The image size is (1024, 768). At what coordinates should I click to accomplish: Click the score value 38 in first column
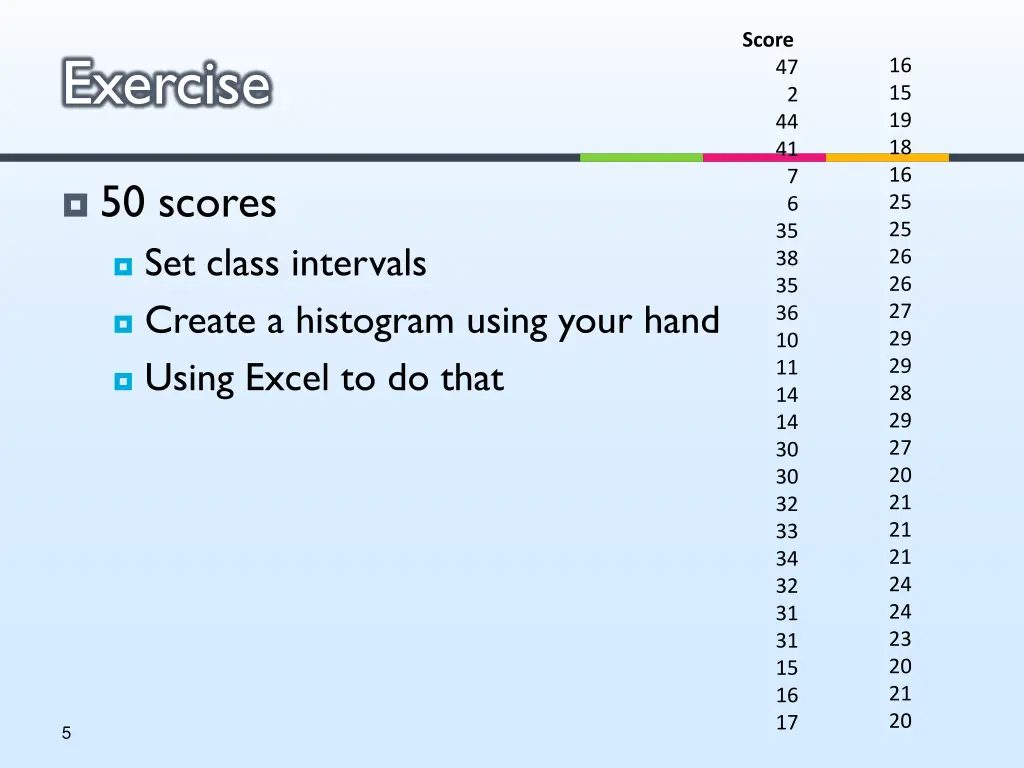click(x=787, y=258)
